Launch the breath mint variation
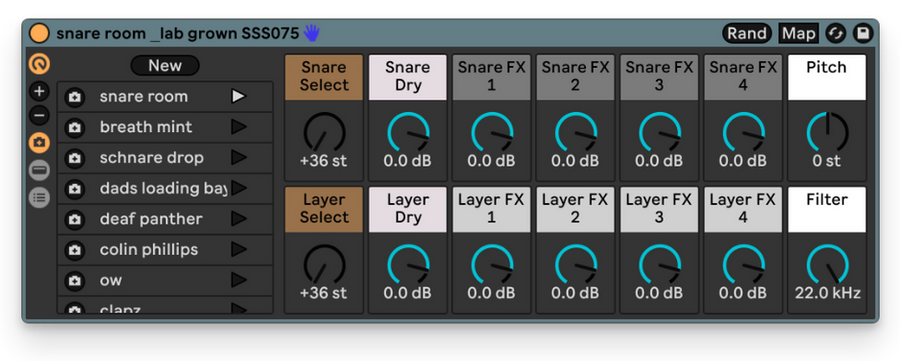Viewport: 900px width, 361px height. pyautogui.click(x=239, y=127)
